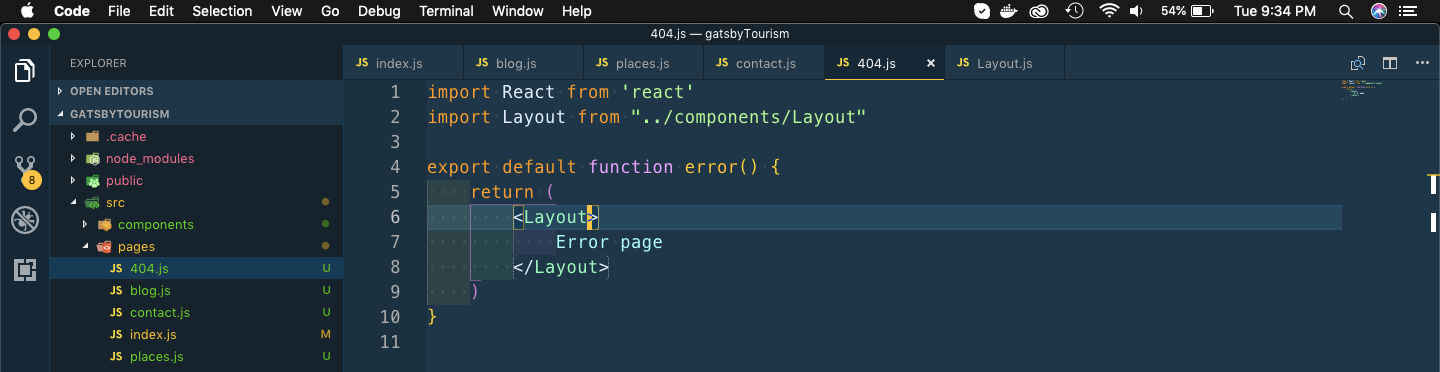Viewport: 1440px width, 372px height.
Task: Click the closing </Layout> tag on line 8
Action: 561,267
